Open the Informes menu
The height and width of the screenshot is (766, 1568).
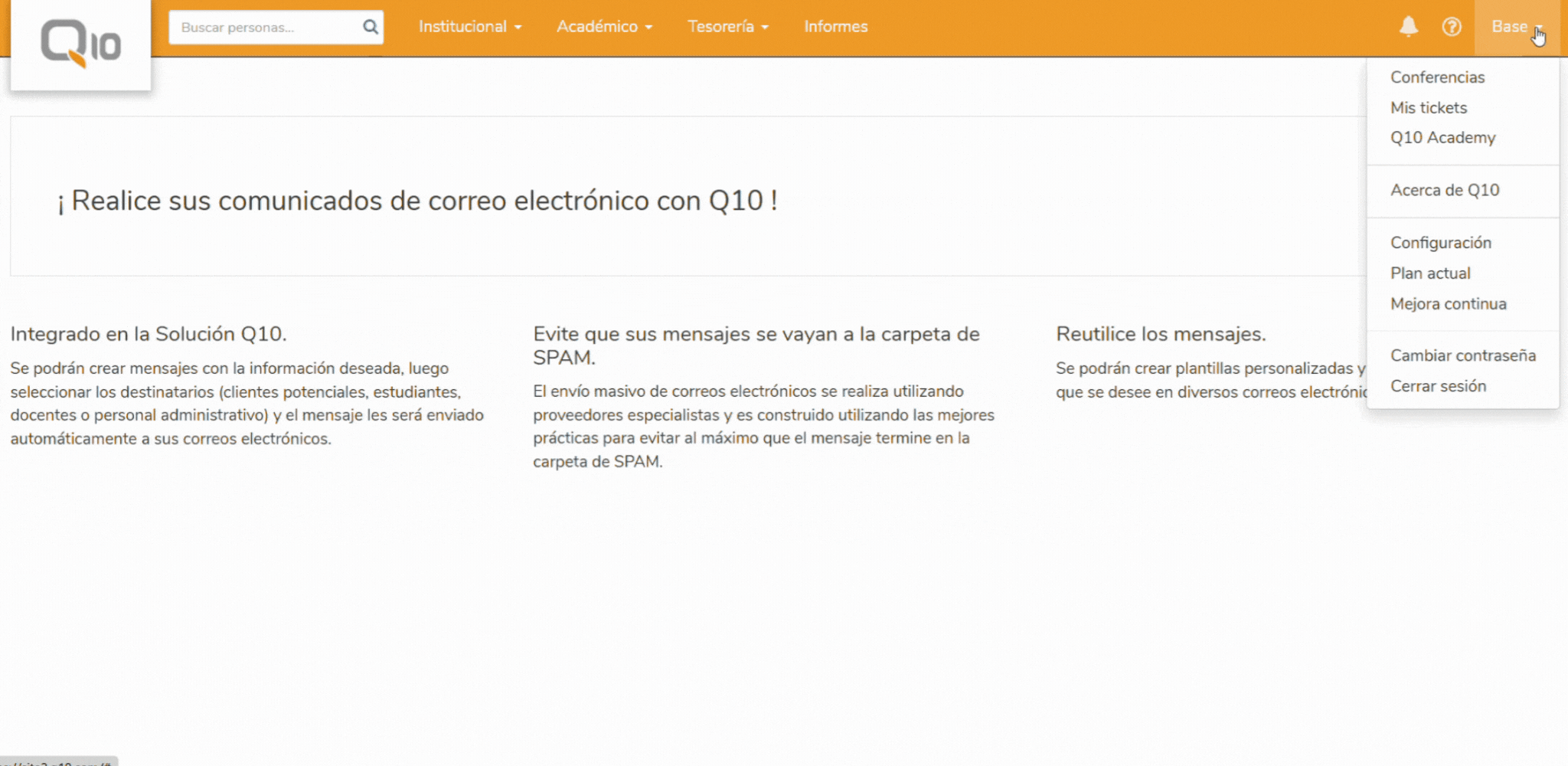835,26
